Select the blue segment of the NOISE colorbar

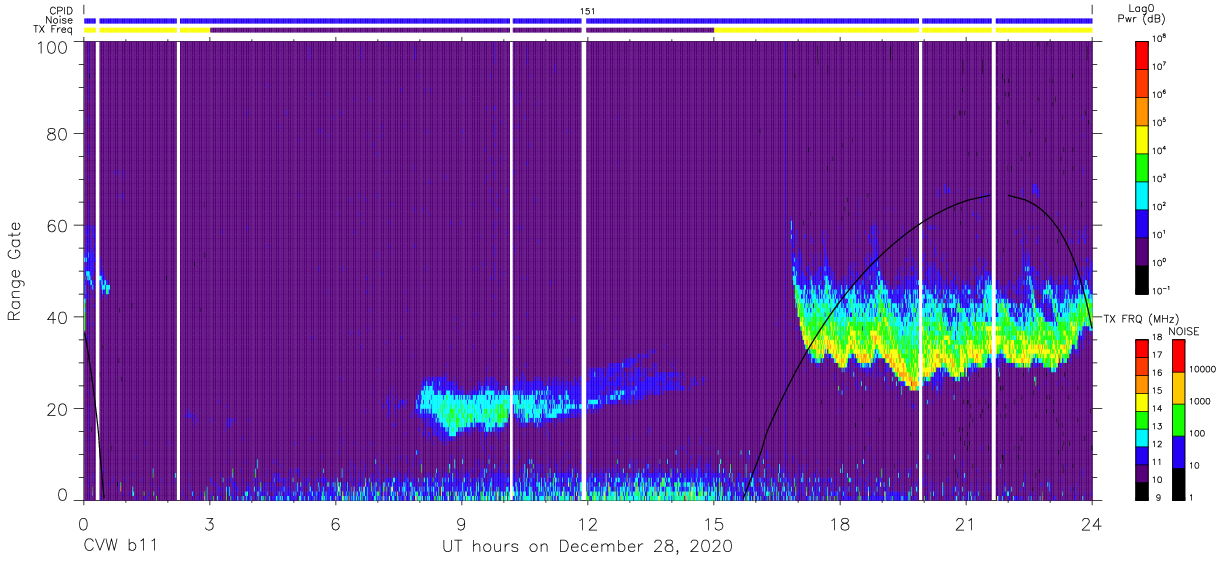[x=1179, y=452]
